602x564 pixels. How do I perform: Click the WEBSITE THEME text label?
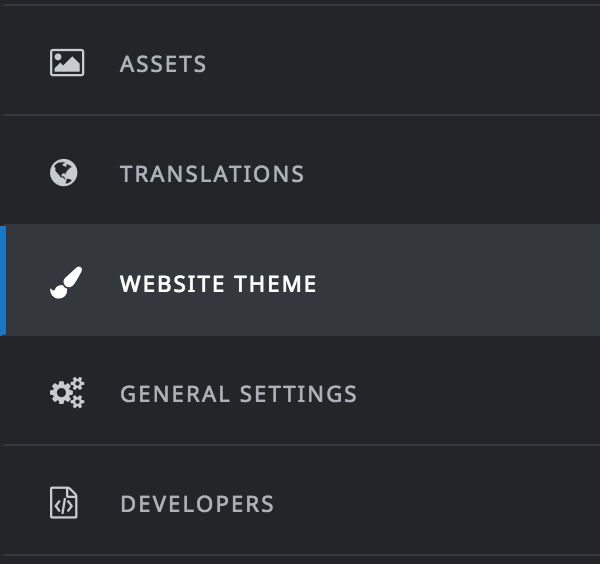click(218, 284)
